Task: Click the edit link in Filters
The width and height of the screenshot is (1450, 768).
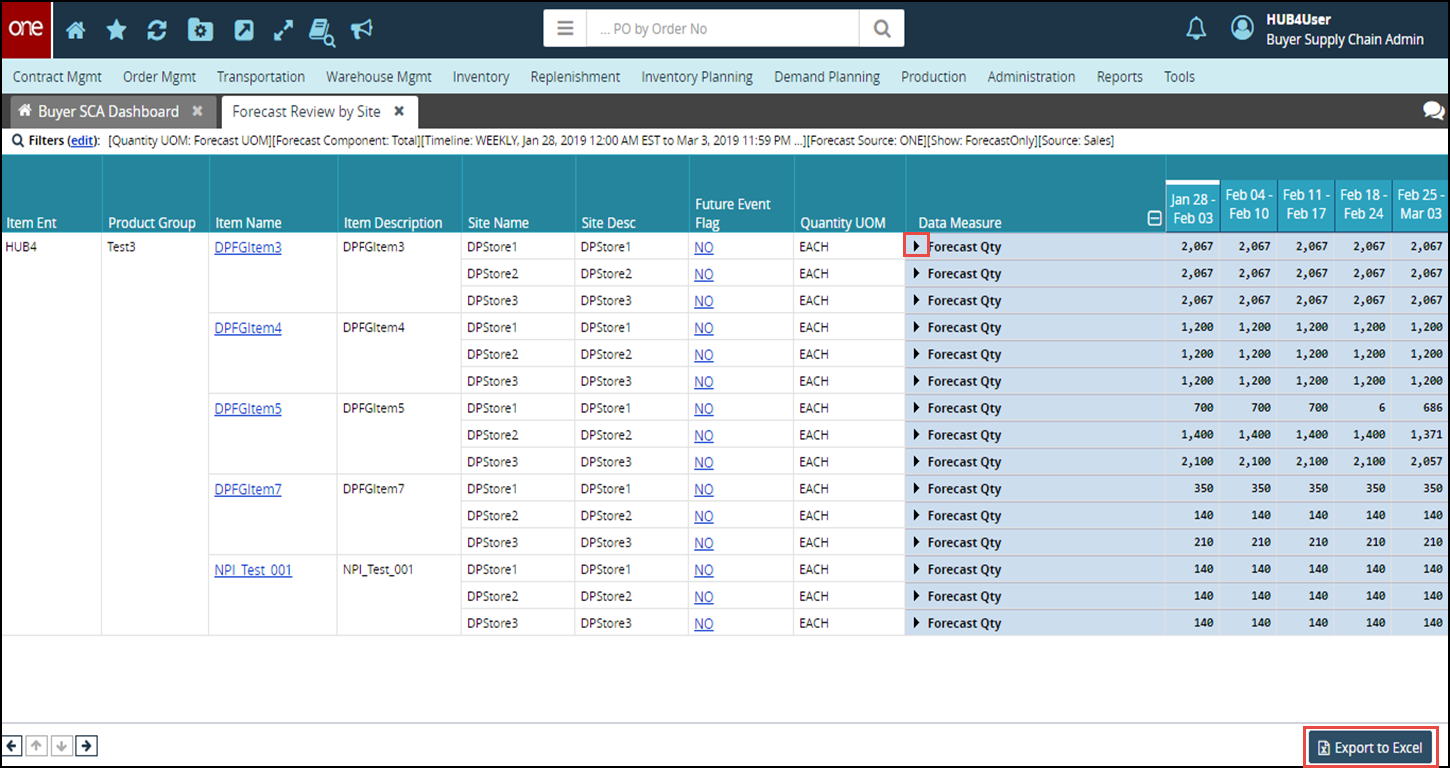Action: click(83, 141)
